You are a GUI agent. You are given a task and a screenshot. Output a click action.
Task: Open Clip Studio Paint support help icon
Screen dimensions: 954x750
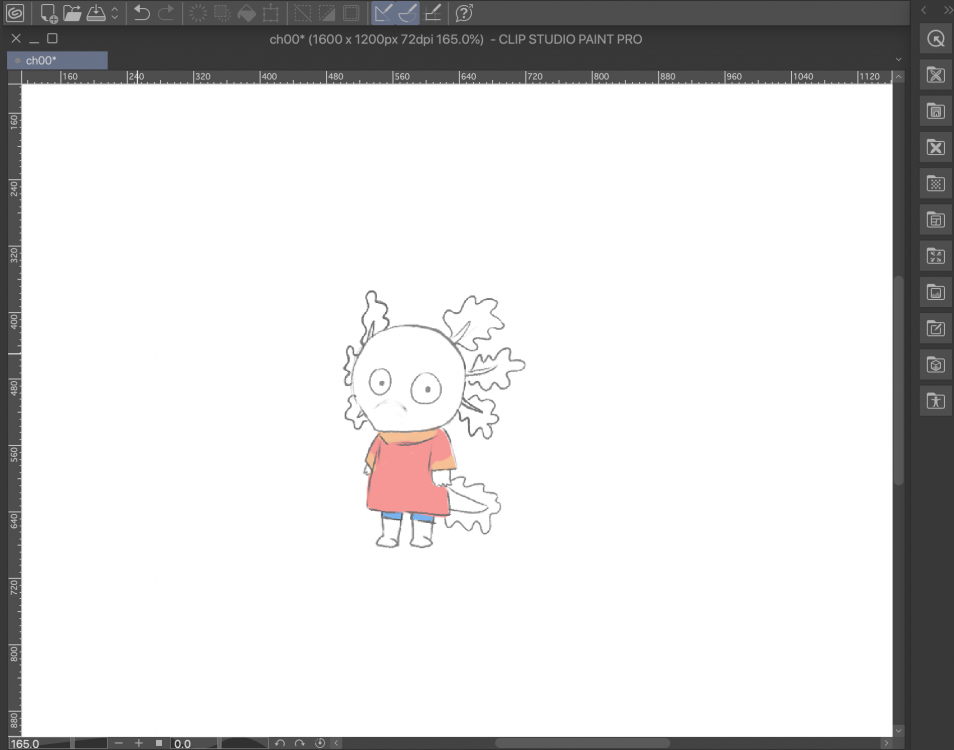[464, 13]
